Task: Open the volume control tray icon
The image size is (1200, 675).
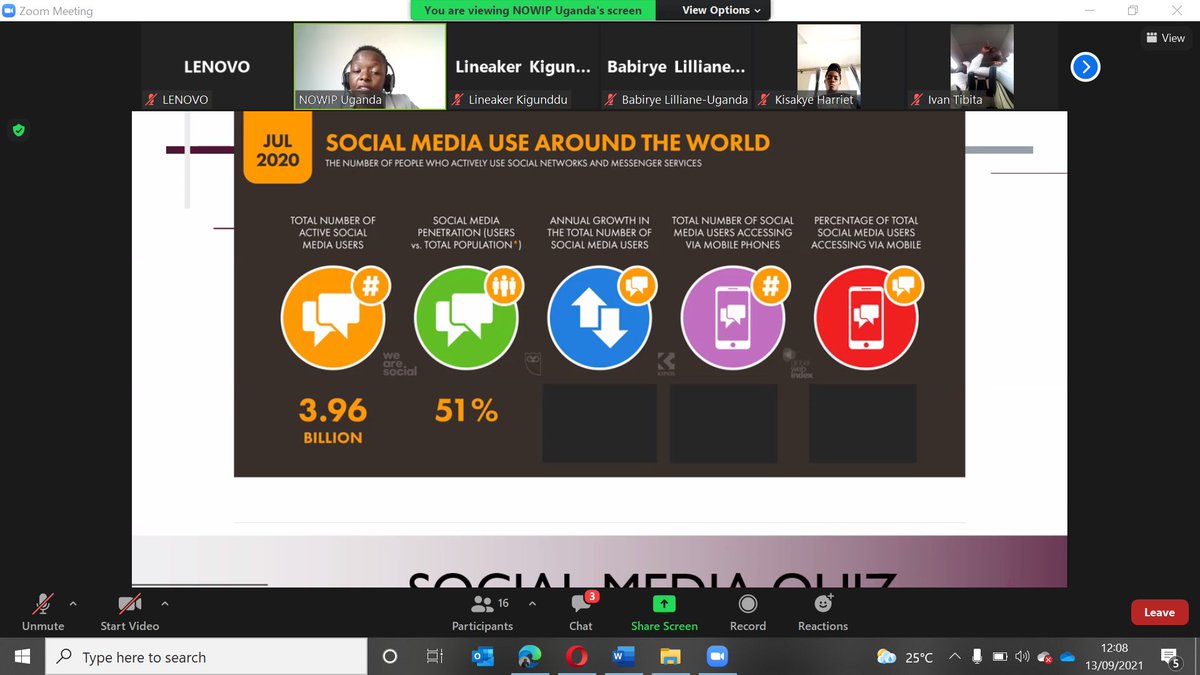Action: [1022, 657]
